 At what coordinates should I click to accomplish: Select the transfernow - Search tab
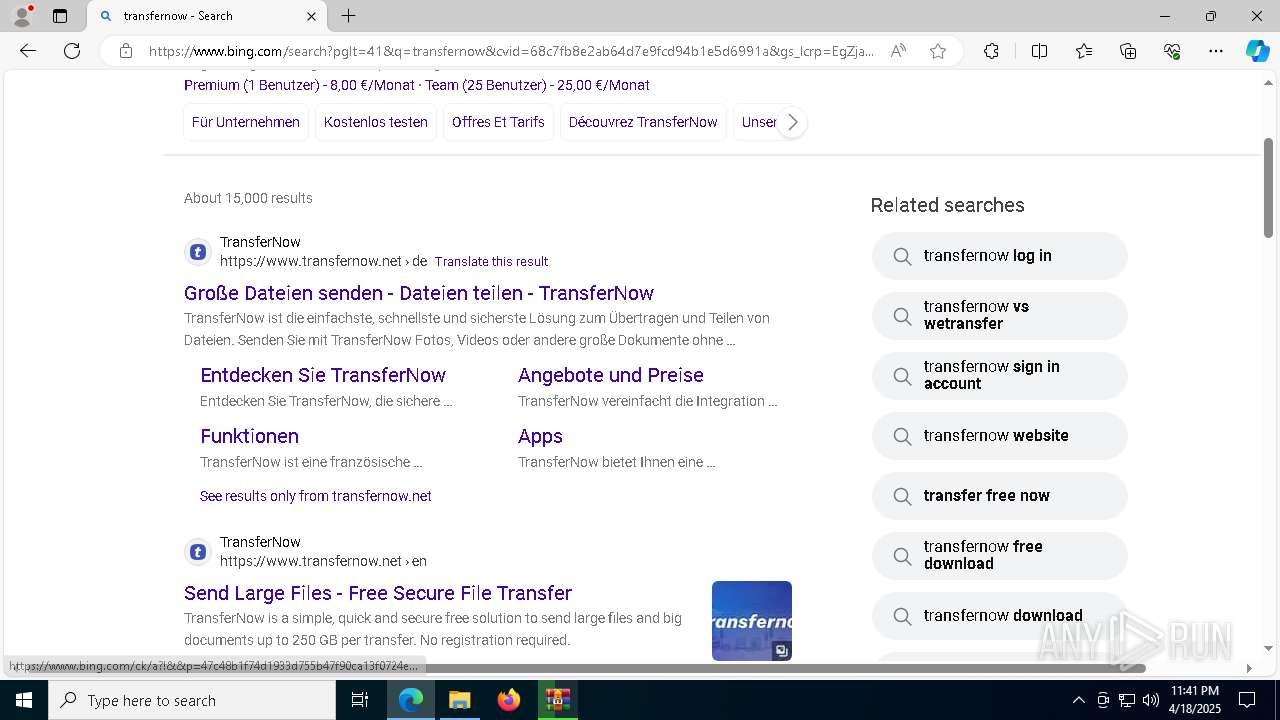207,16
